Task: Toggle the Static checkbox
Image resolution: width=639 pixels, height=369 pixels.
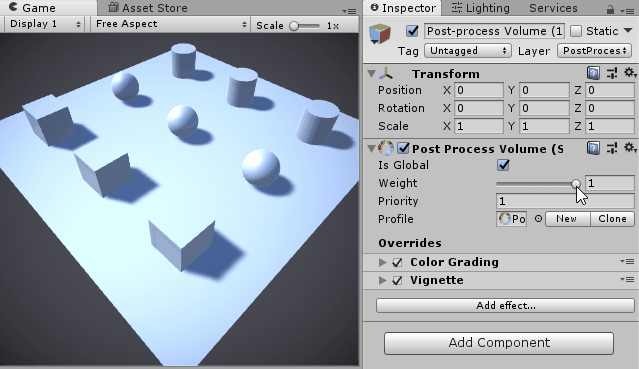Action: pyautogui.click(x=575, y=31)
